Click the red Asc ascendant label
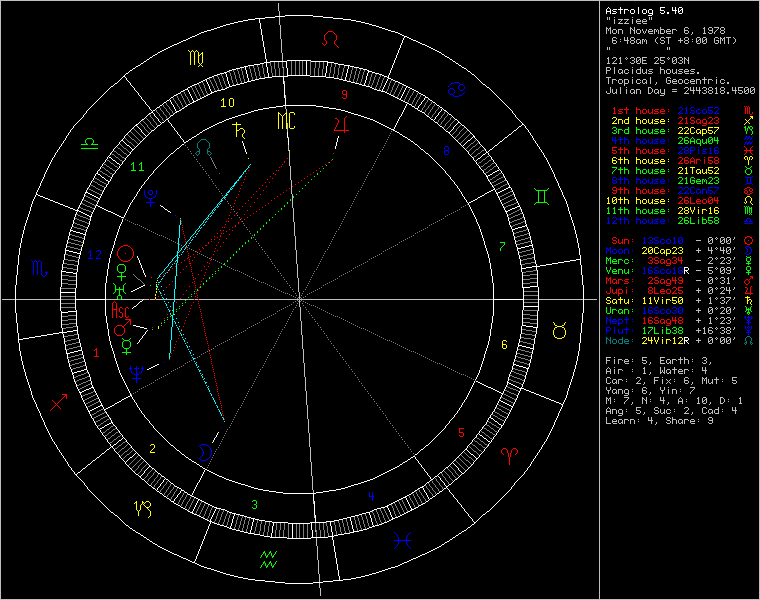Image resolution: width=760 pixels, height=600 pixels. 119,311
